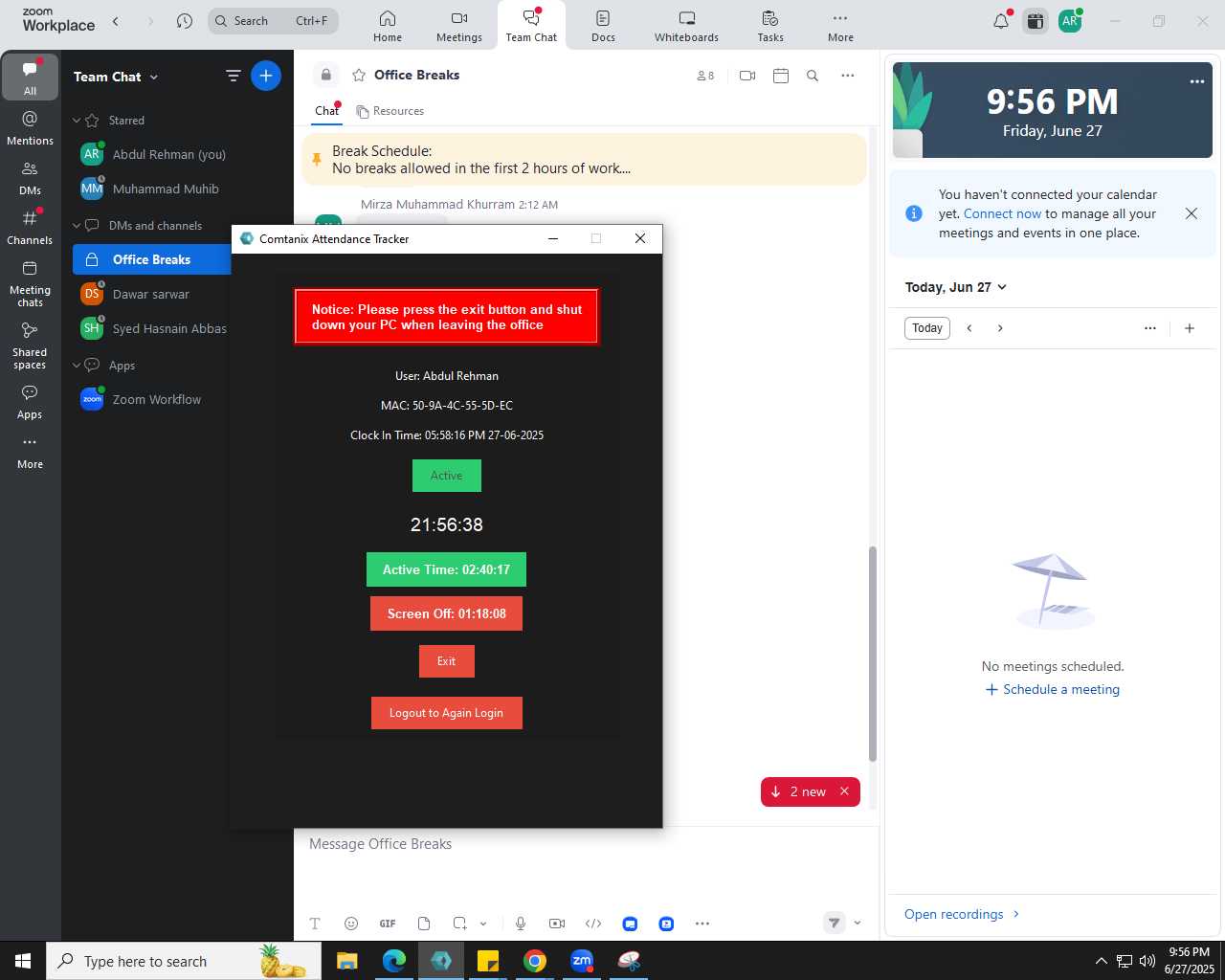Dismiss the calendar connection notice
Image resolution: width=1225 pixels, height=980 pixels.
pyautogui.click(x=1192, y=213)
